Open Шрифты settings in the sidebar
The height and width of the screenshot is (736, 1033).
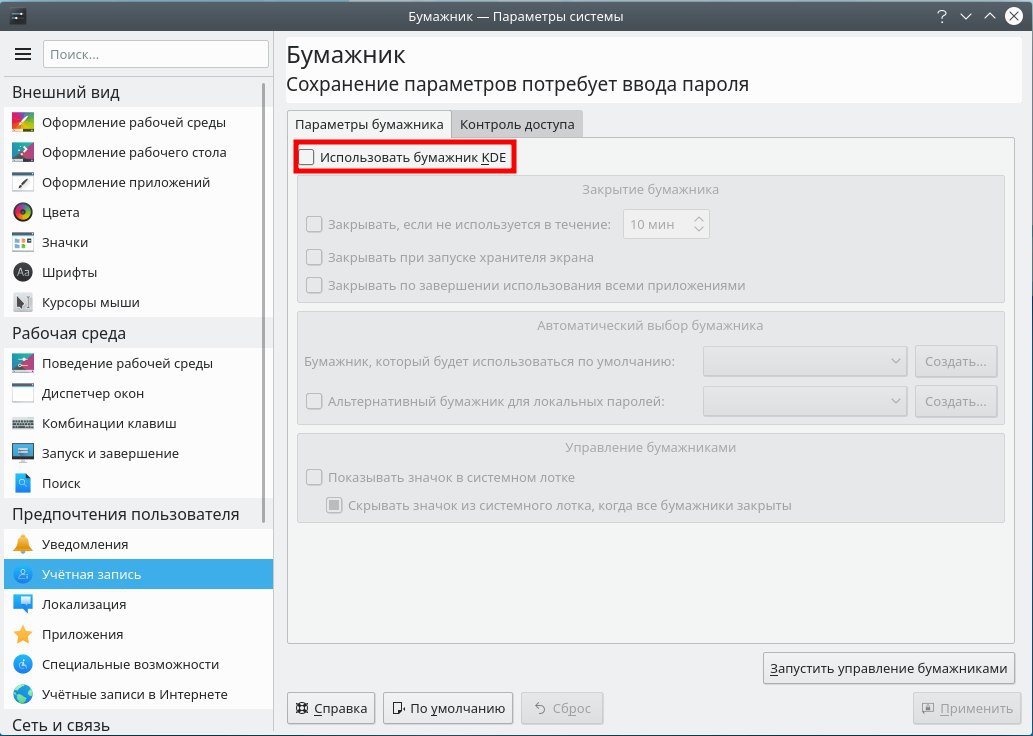[138, 272]
